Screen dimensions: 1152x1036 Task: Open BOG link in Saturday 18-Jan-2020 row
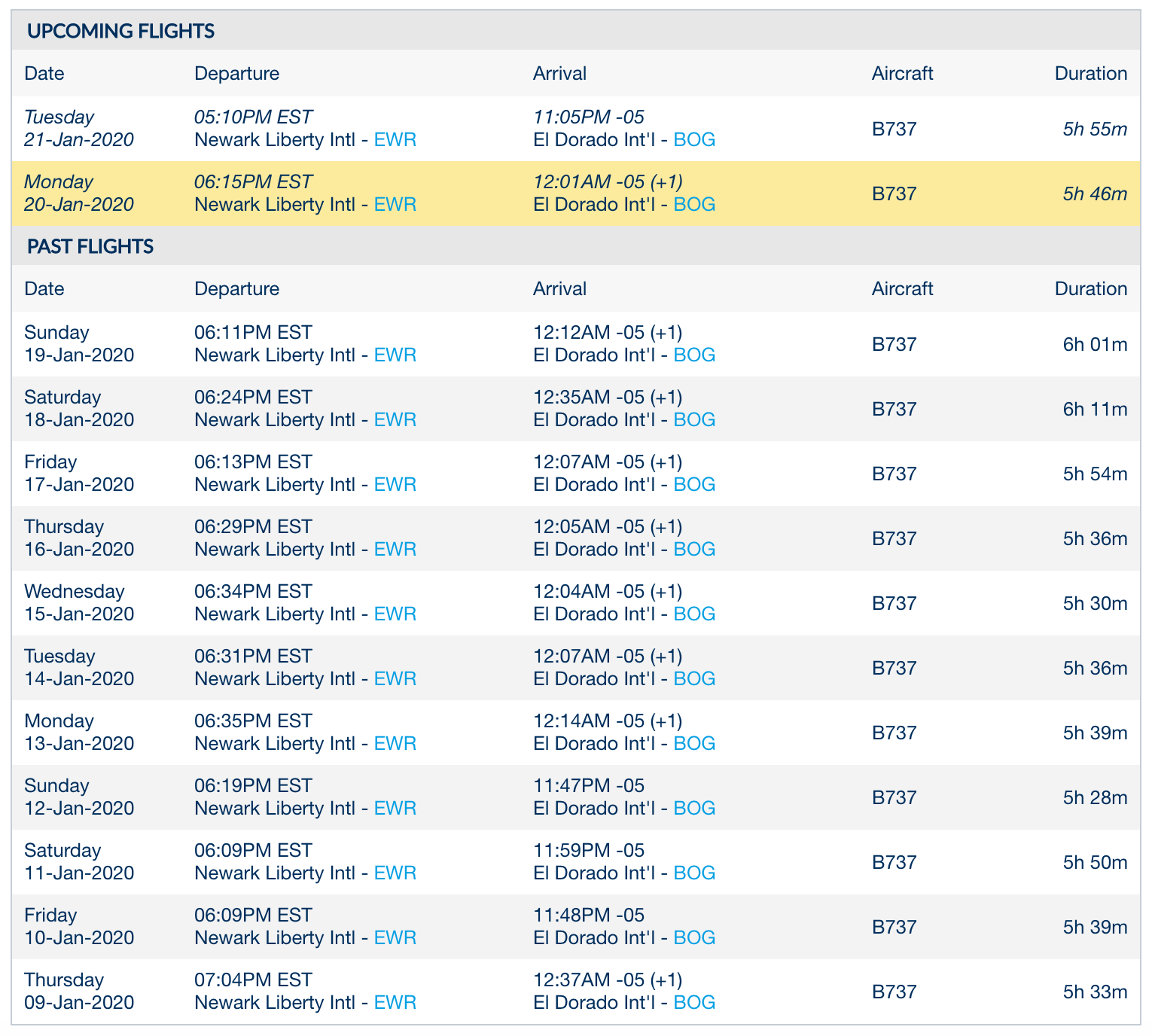pos(693,420)
